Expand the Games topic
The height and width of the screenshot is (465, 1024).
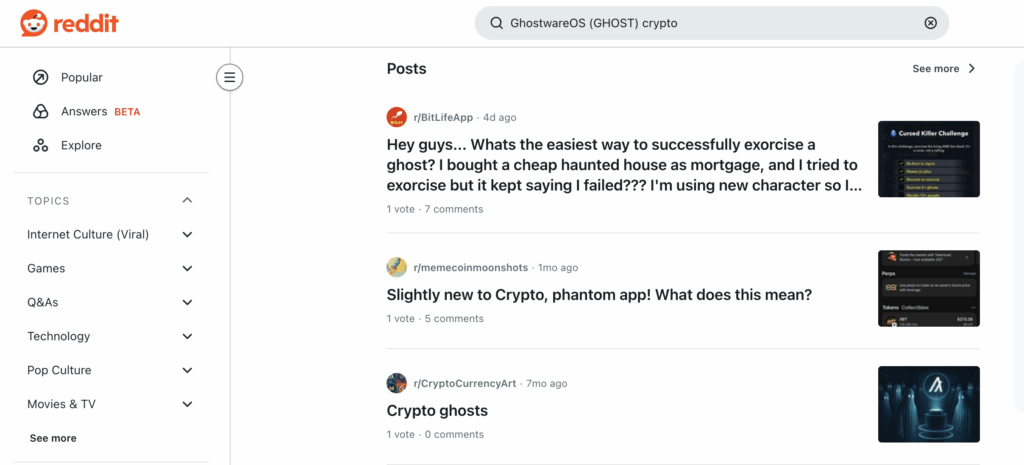[187, 269]
